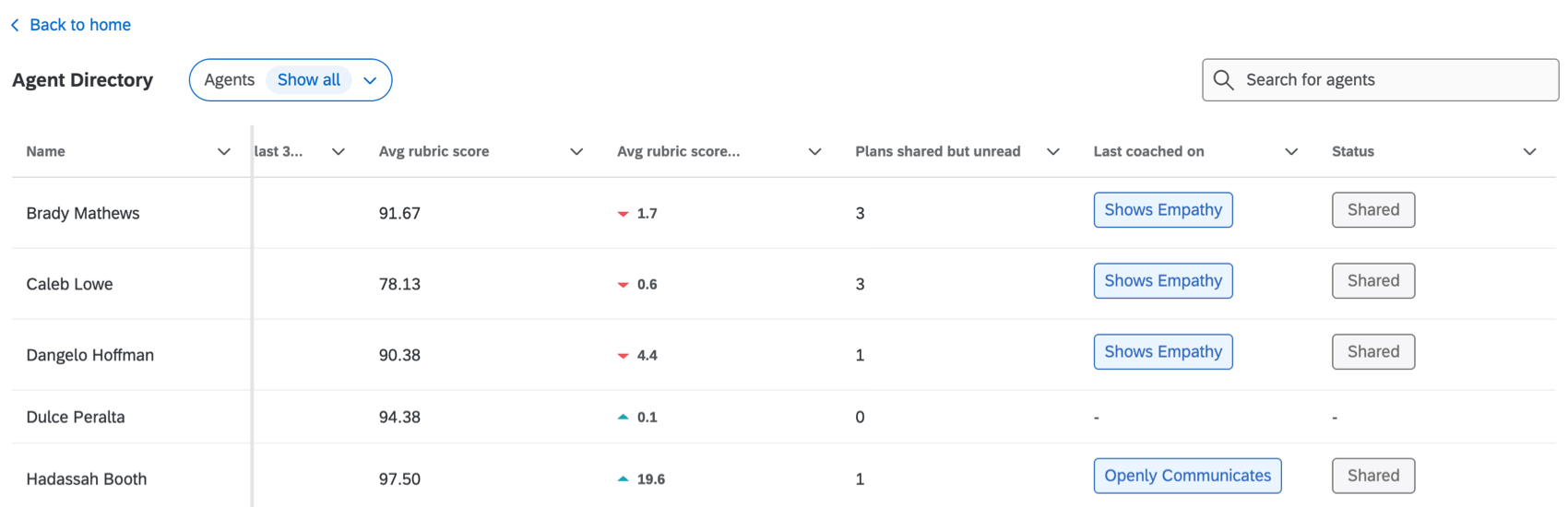Click the back arrow chevron icon

[x=15, y=26]
